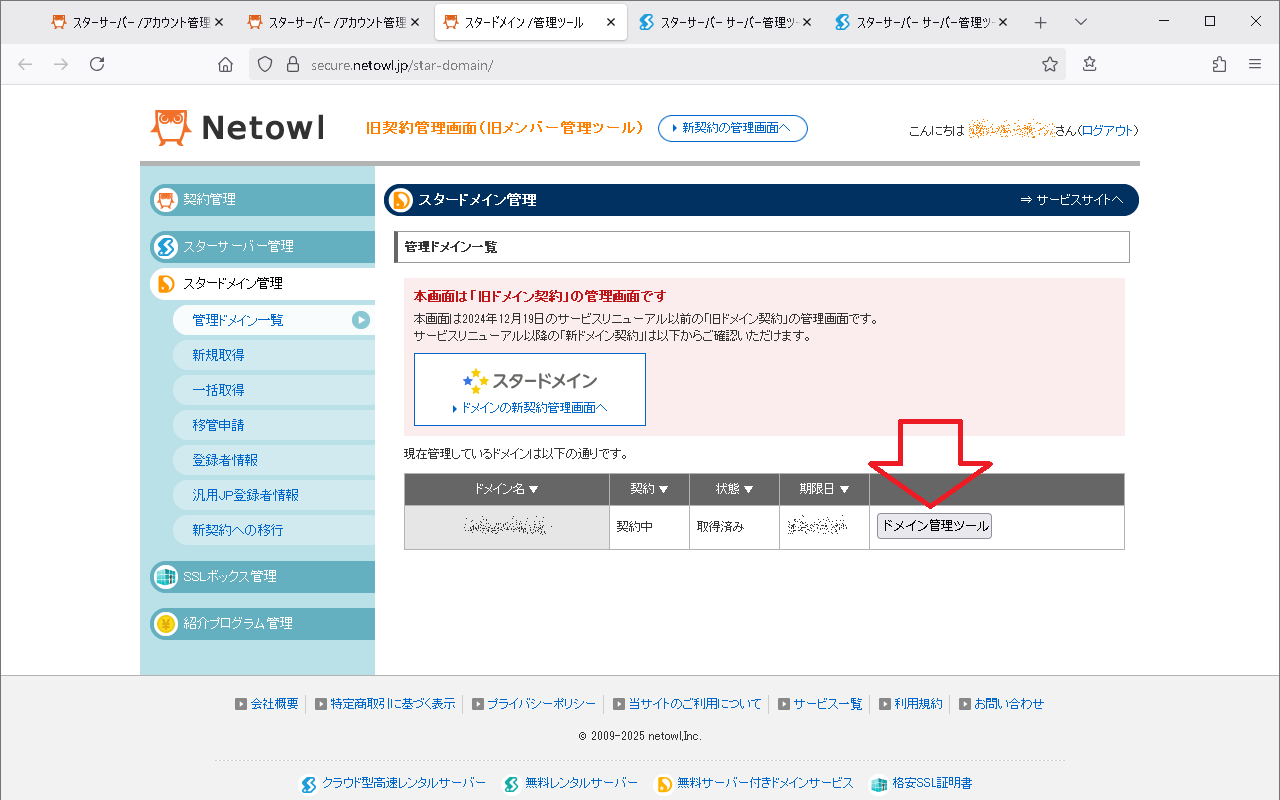Click the ログアウト link

(x=1108, y=130)
